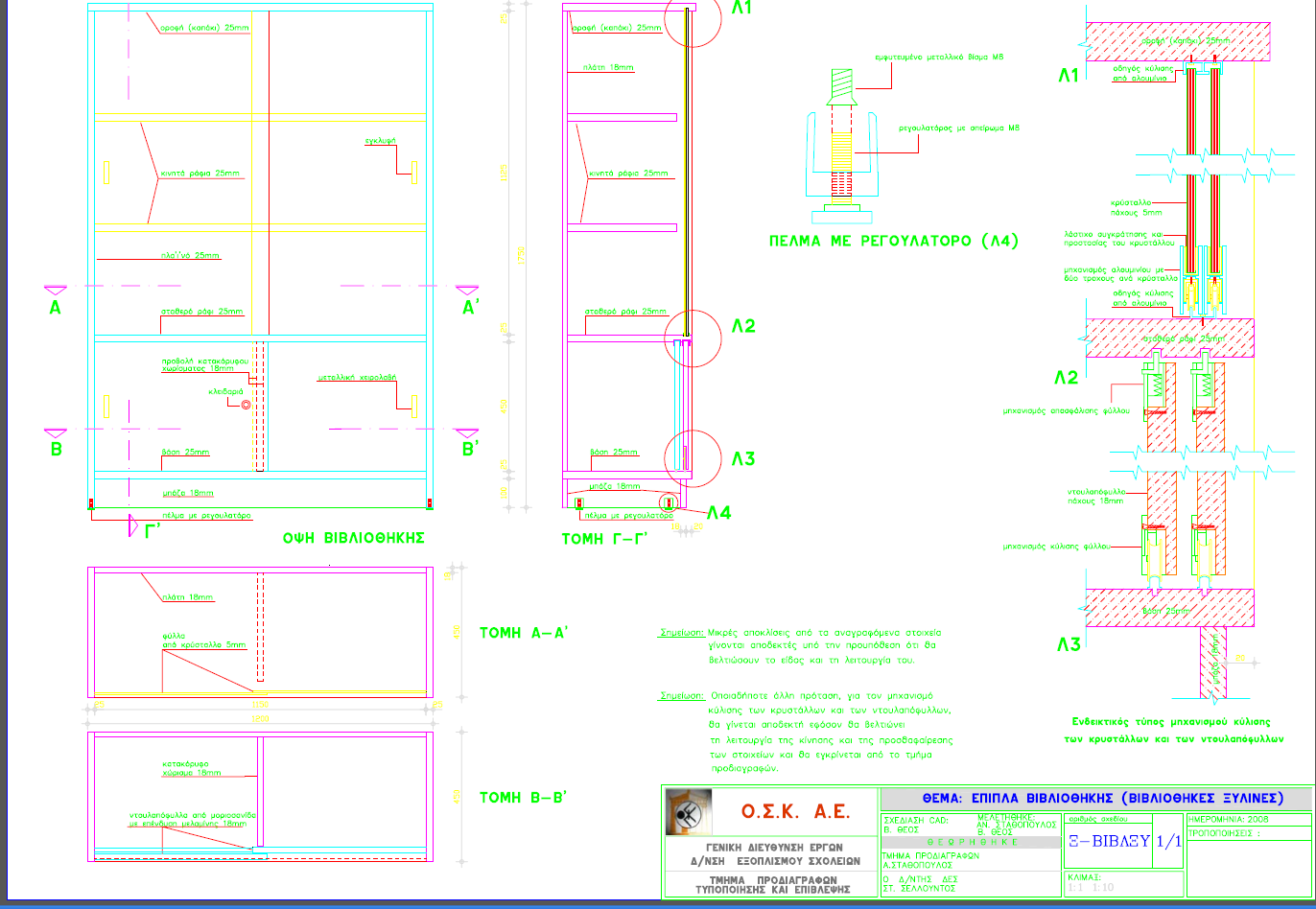Click the 'κλειδαριά' lock label

point(225,391)
